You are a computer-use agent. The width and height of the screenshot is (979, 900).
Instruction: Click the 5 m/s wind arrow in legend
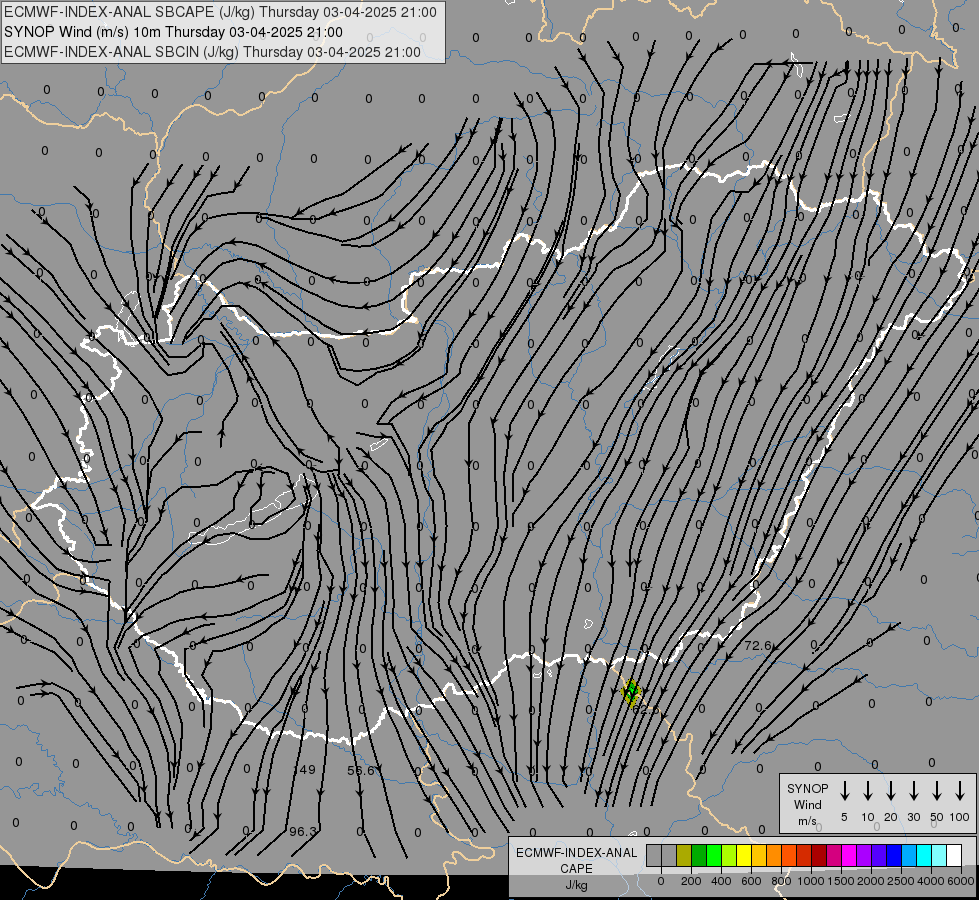(844, 791)
